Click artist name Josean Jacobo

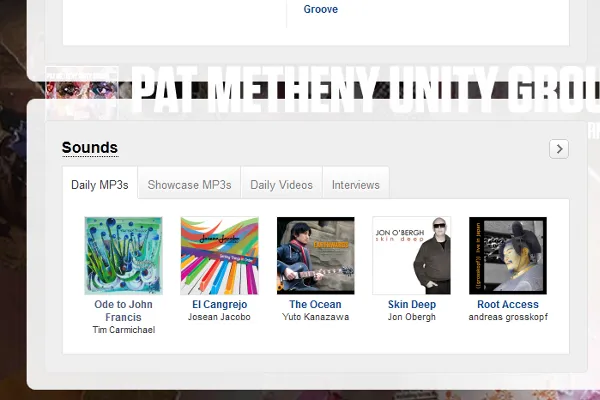[219, 317]
